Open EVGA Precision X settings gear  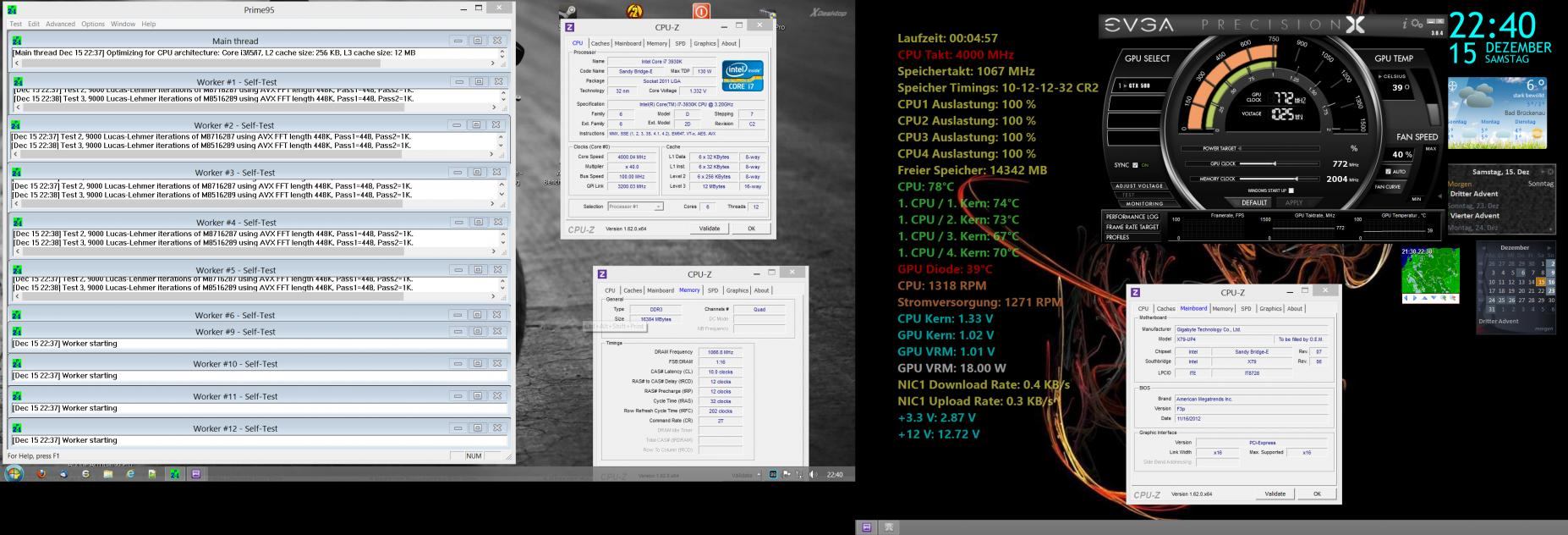point(1417,24)
